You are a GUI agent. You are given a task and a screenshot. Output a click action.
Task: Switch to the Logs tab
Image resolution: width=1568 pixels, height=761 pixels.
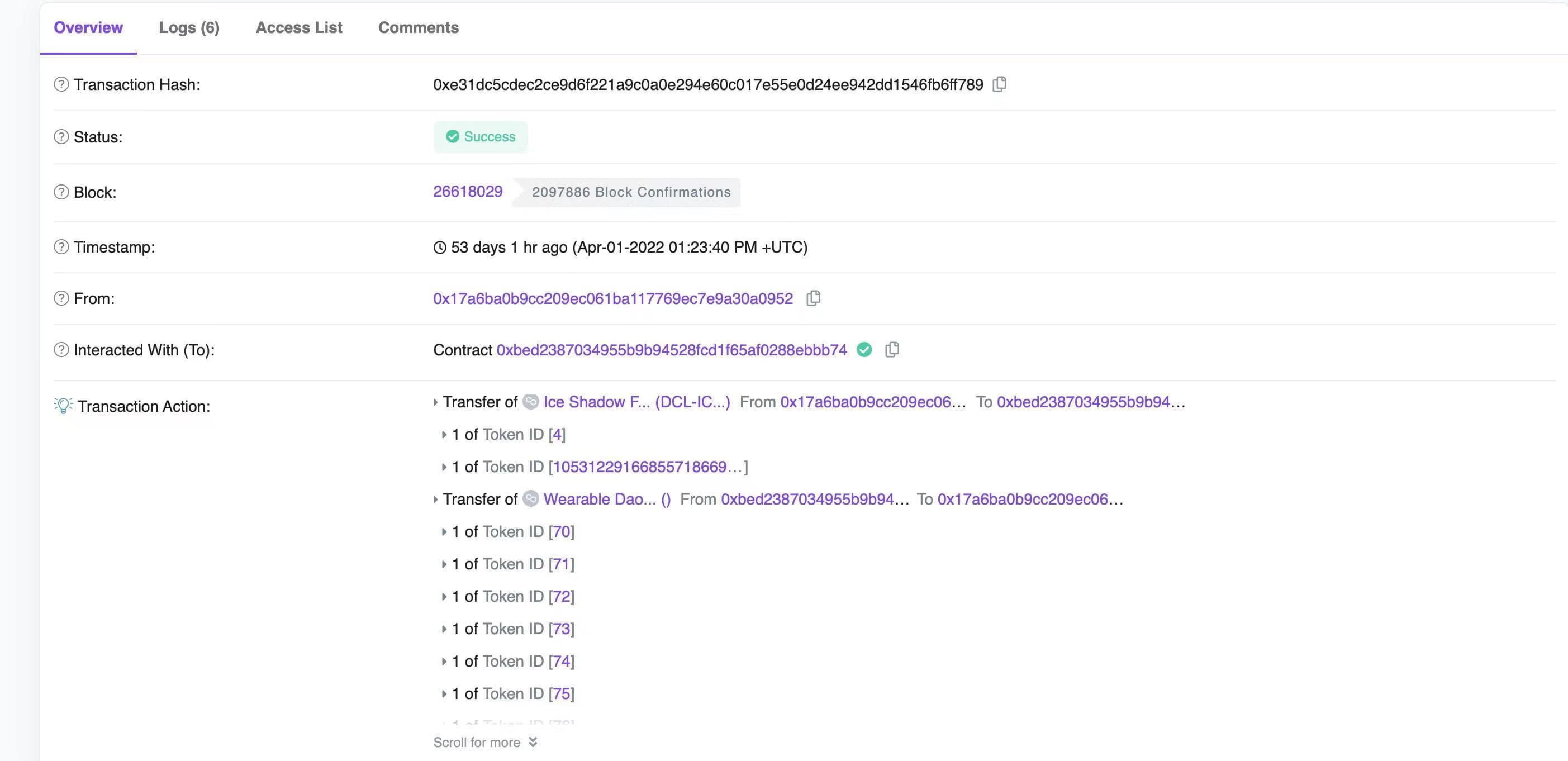pos(189,27)
